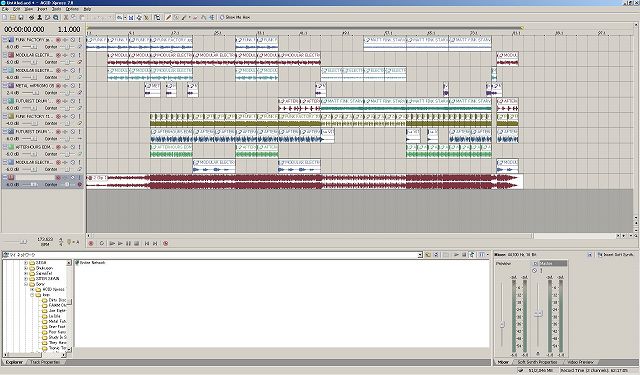Expand the SEGA folder in tree
640x375 pixels.
26,263
